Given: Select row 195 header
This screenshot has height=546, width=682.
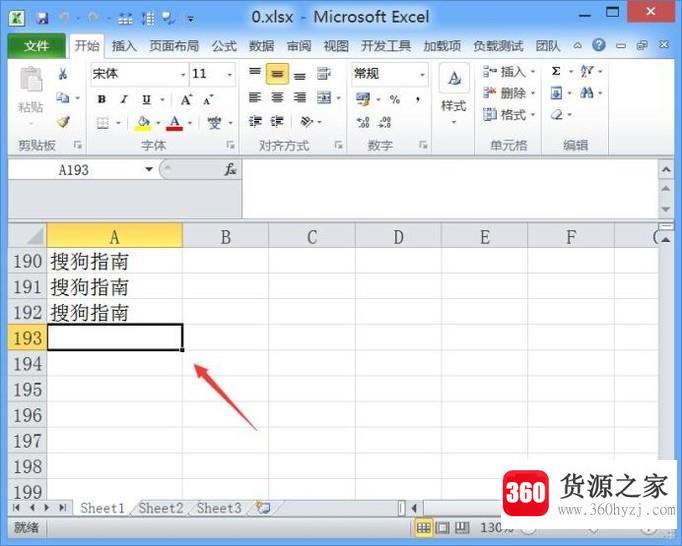Looking at the screenshot, I should (27, 389).
